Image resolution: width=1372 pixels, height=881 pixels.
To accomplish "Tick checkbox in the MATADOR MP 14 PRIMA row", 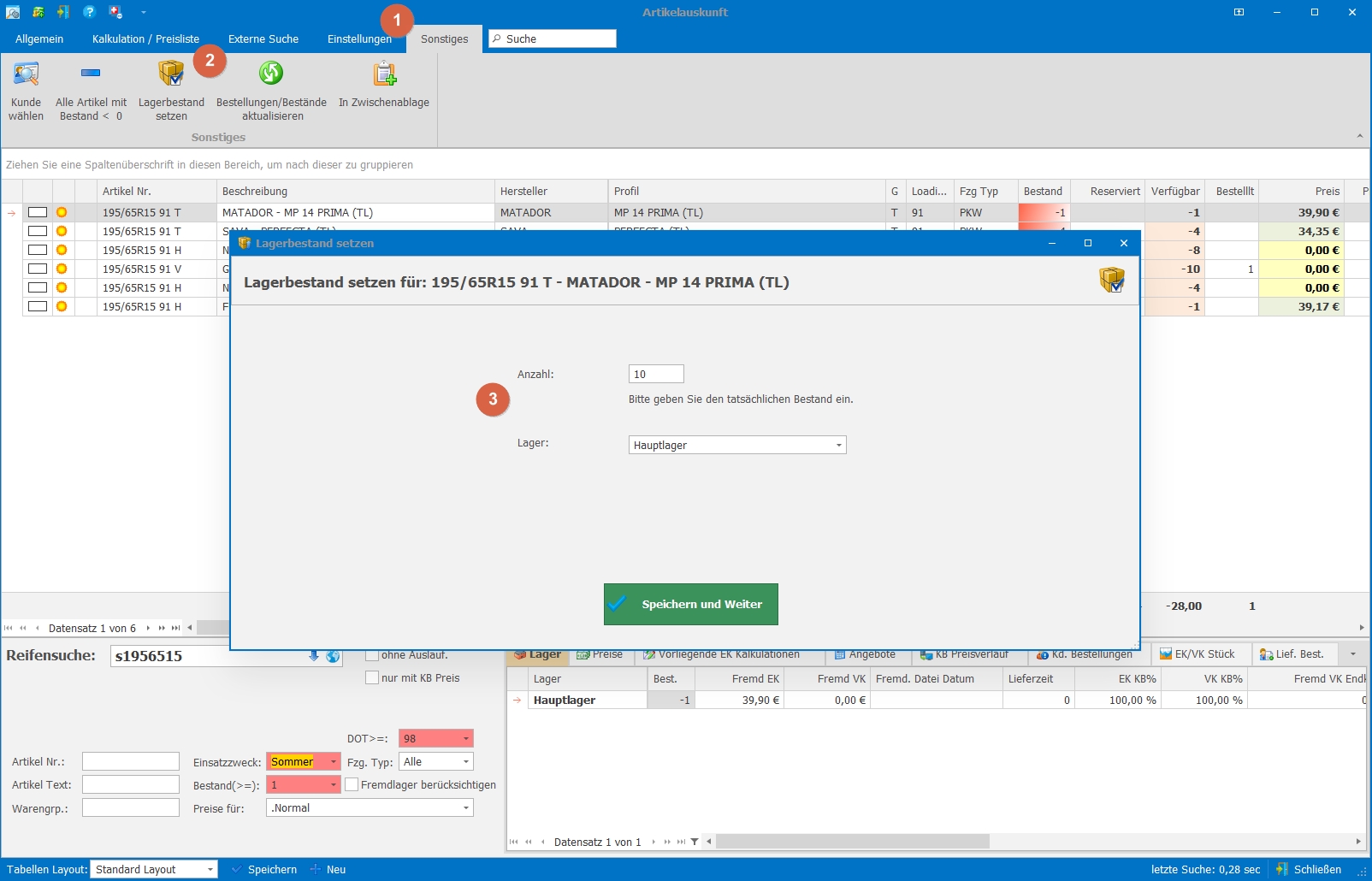I will point(38,212).
